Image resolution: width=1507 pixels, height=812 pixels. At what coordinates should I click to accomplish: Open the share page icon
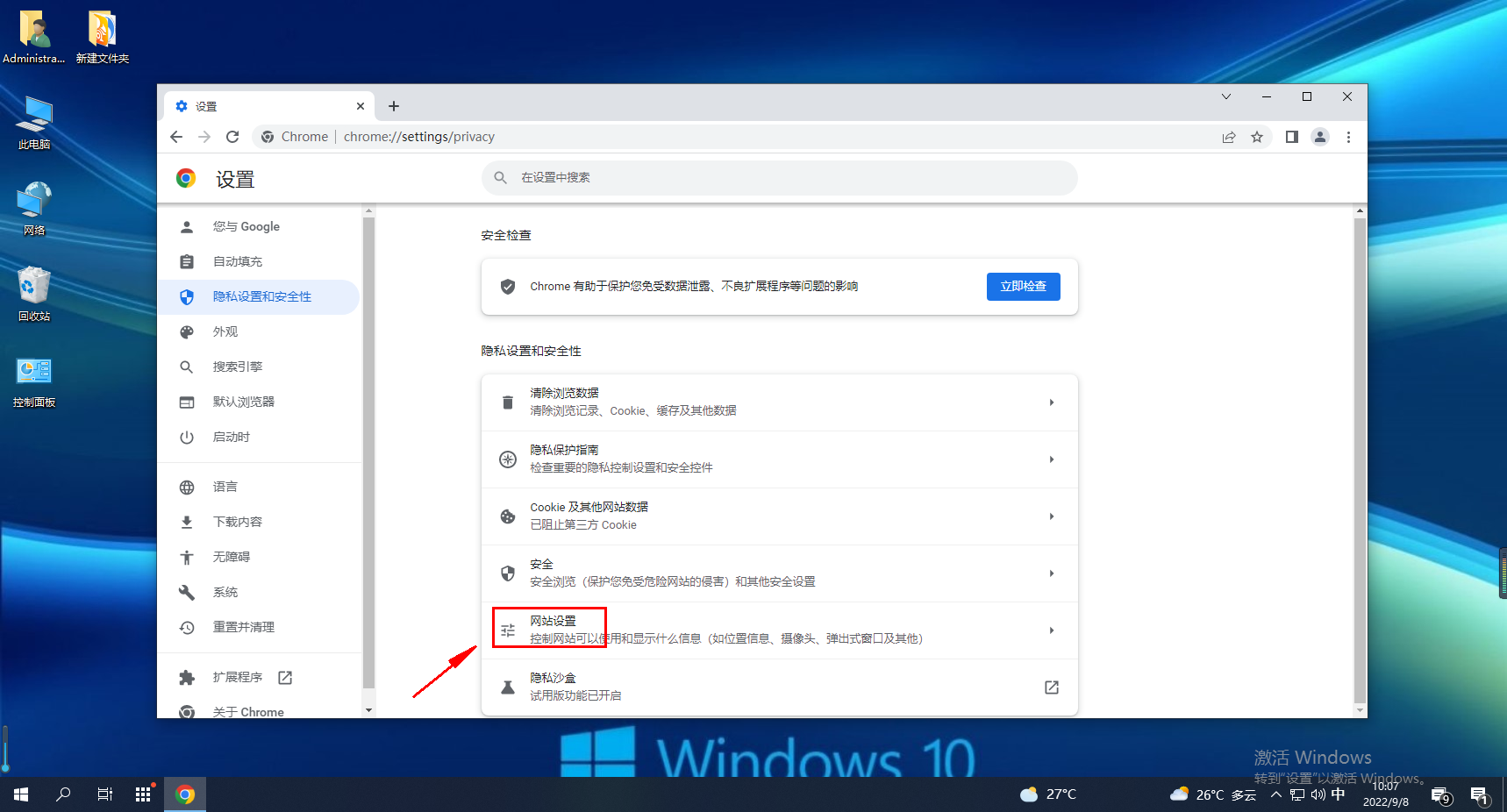click(1229, 137)
